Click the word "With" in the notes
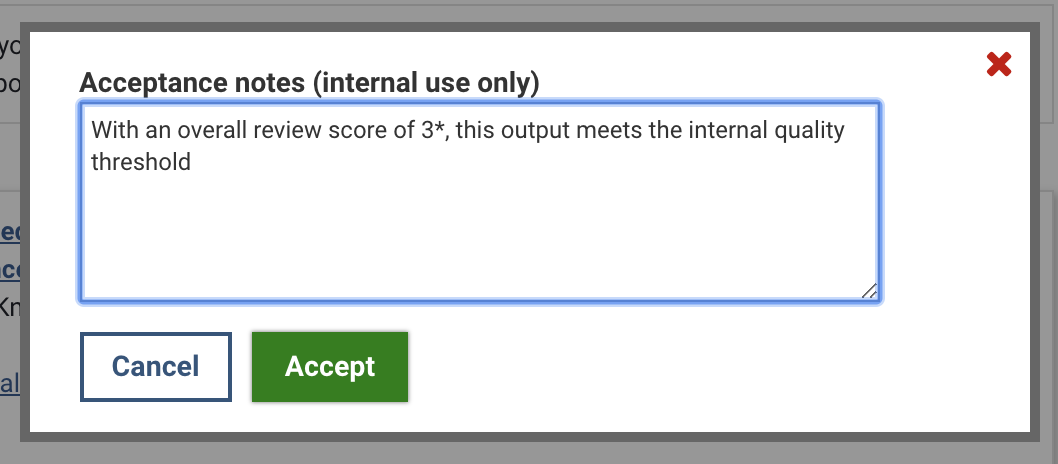 click(x=112, y=131)
